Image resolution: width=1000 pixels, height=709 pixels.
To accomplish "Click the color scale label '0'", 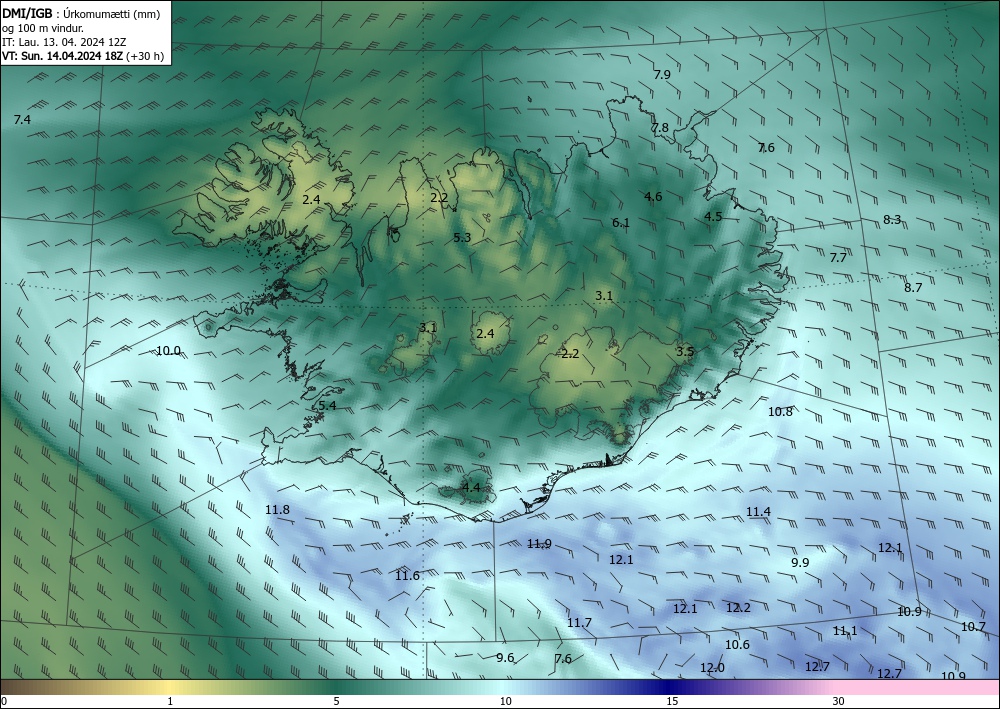I will pos(4,701).
